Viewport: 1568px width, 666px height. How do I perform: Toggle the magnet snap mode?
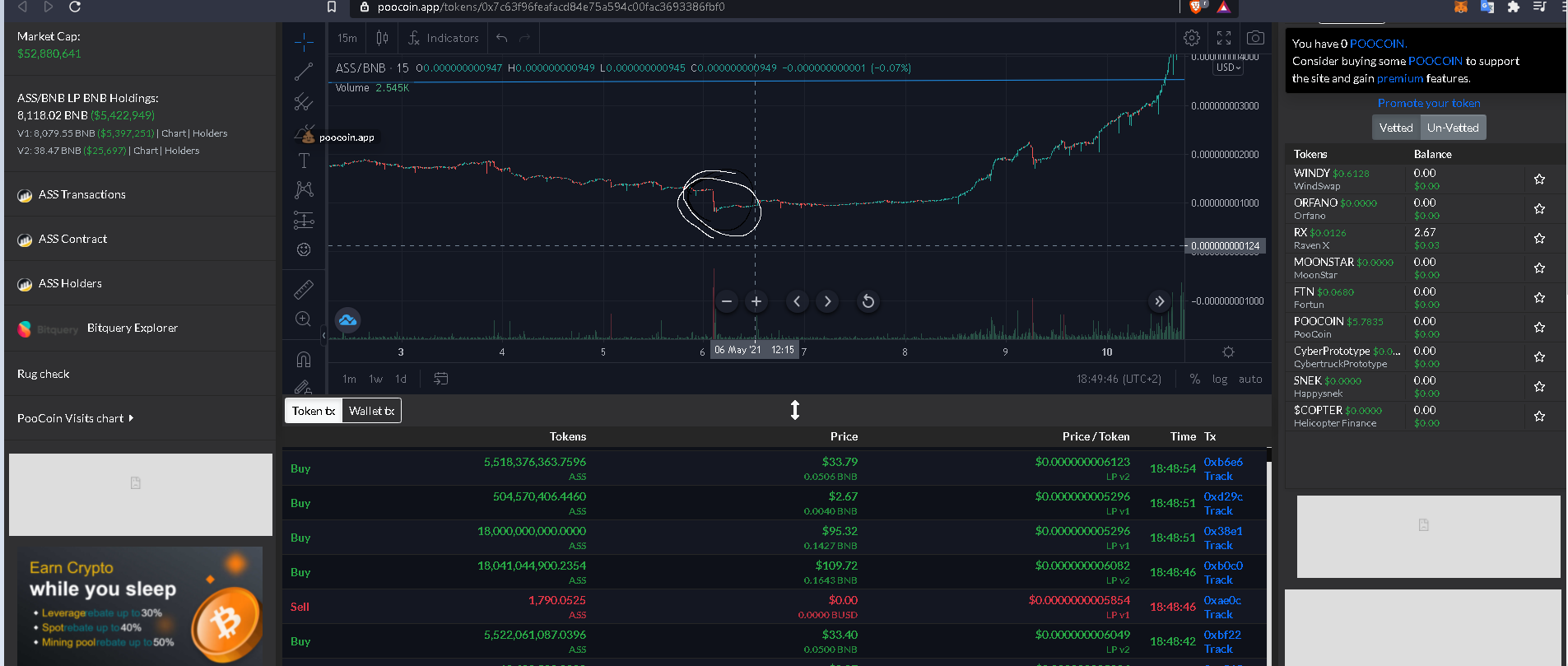coord(304,359)
